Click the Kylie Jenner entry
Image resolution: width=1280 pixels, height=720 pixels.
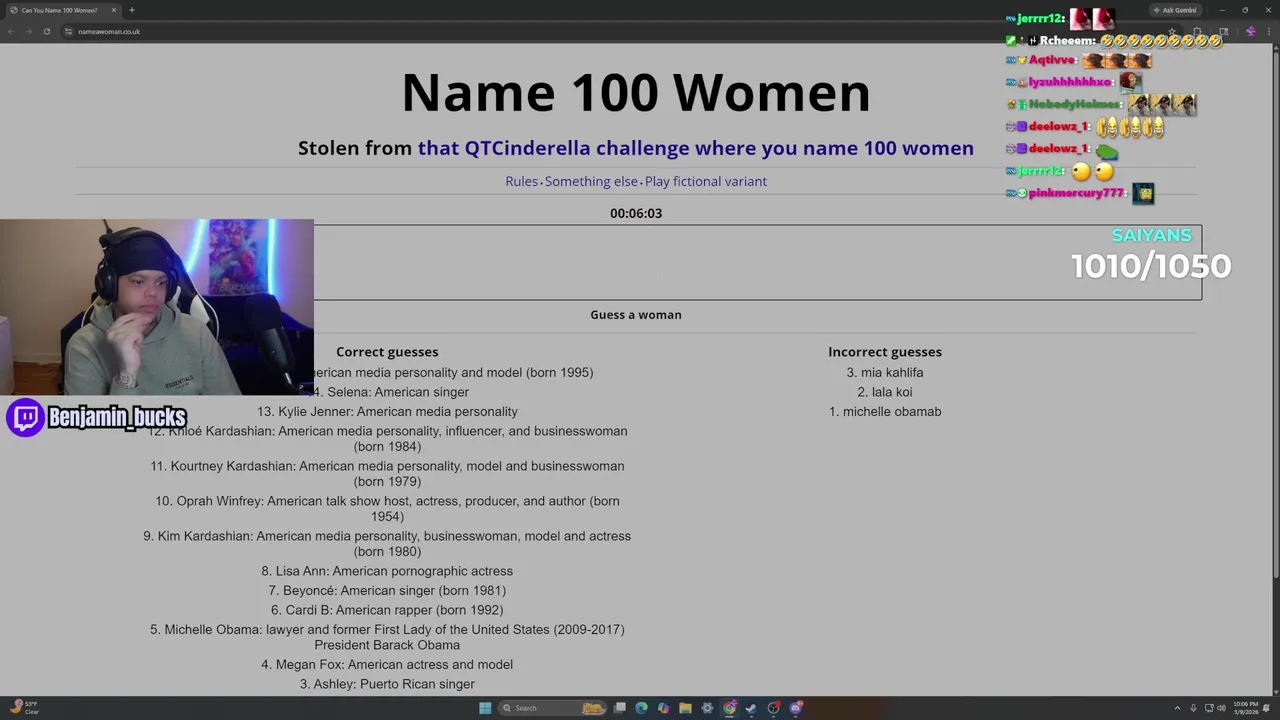point(387,411)
